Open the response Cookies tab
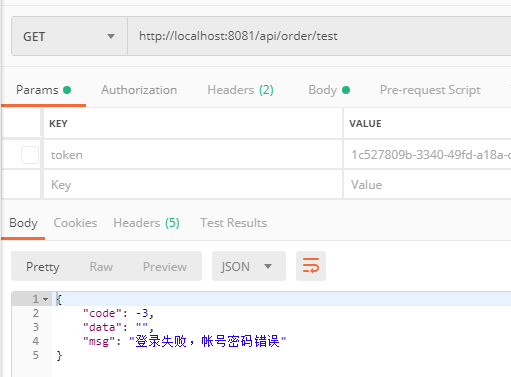The image size is (511, 377). click(75, 223)
